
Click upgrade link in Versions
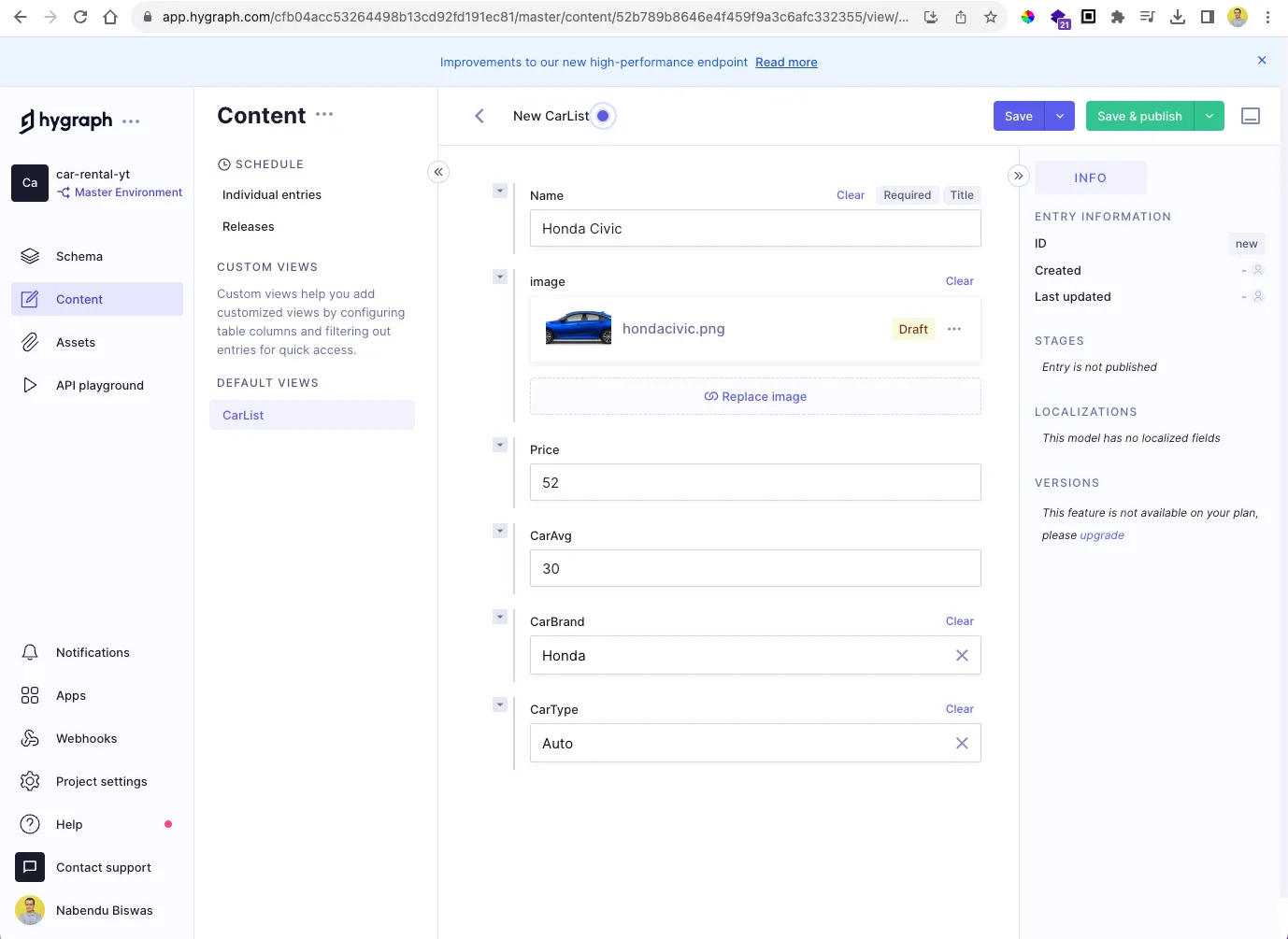(x=1102, y=535)
